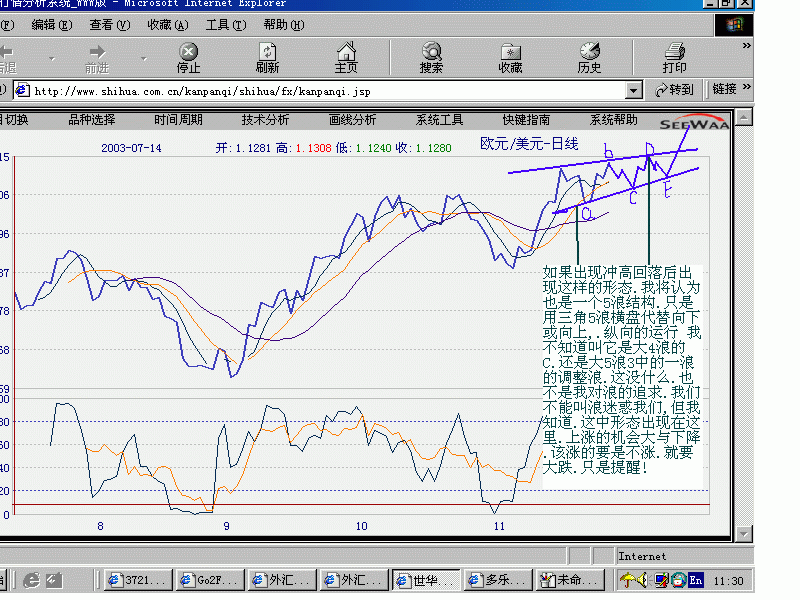Open 系统工具 chart menu
The width and height of the screenshot is (800, 600).
click(x=439, y=120)
